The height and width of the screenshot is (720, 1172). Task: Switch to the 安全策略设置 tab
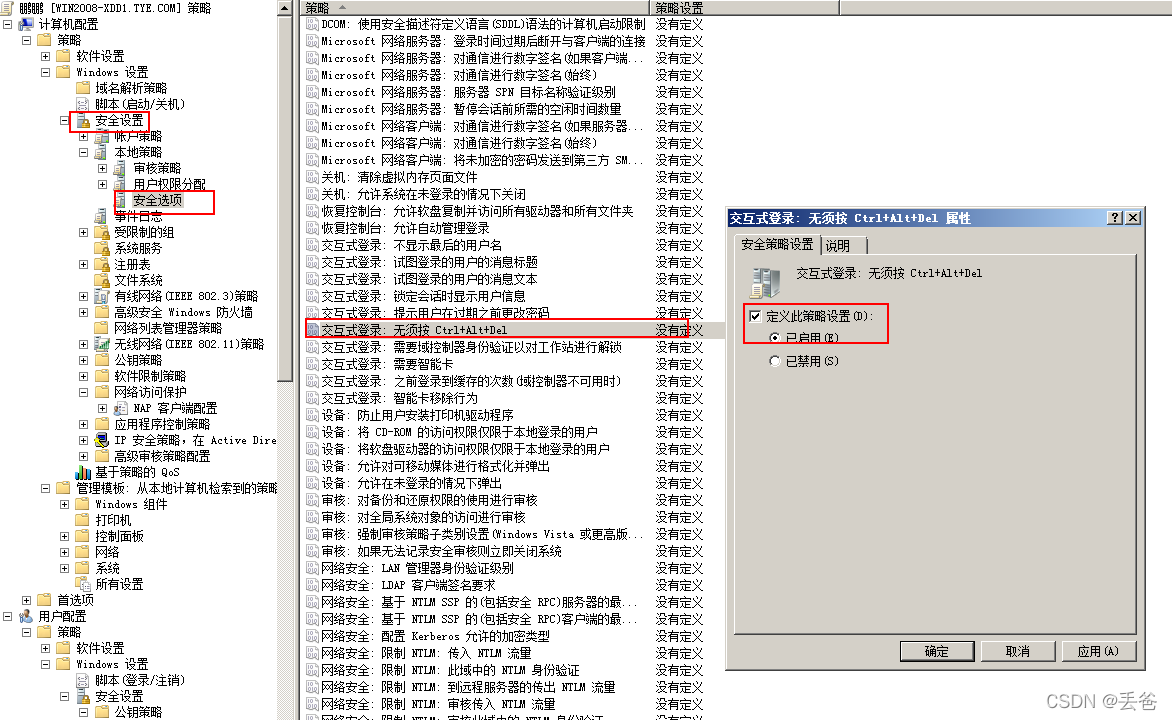(777, 244)
